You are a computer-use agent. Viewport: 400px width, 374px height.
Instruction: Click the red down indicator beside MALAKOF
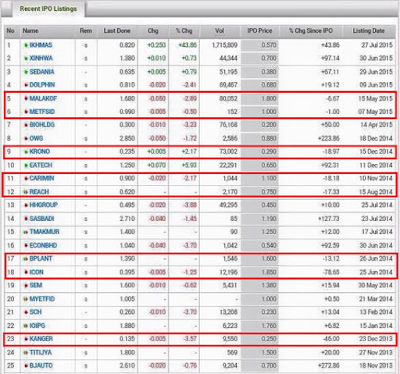pos(26,99)
